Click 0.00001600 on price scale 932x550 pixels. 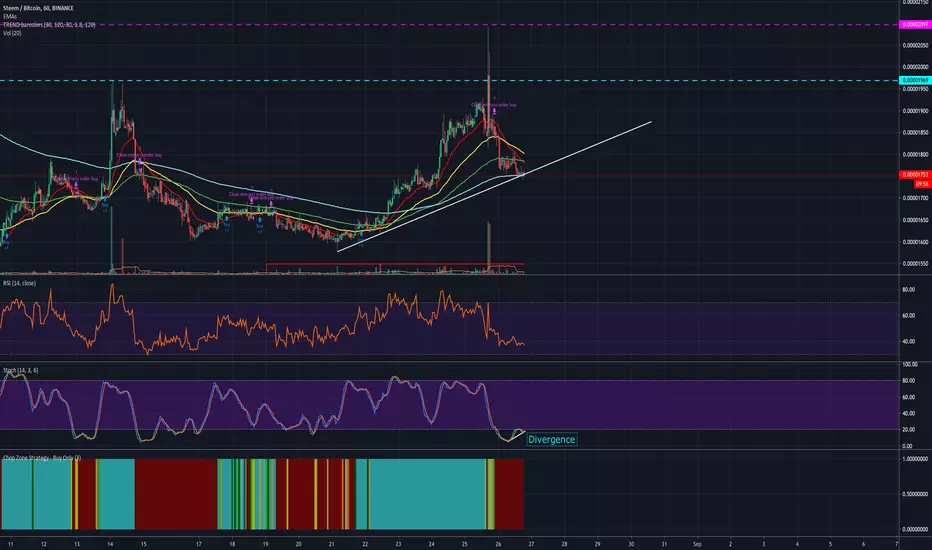916,242
